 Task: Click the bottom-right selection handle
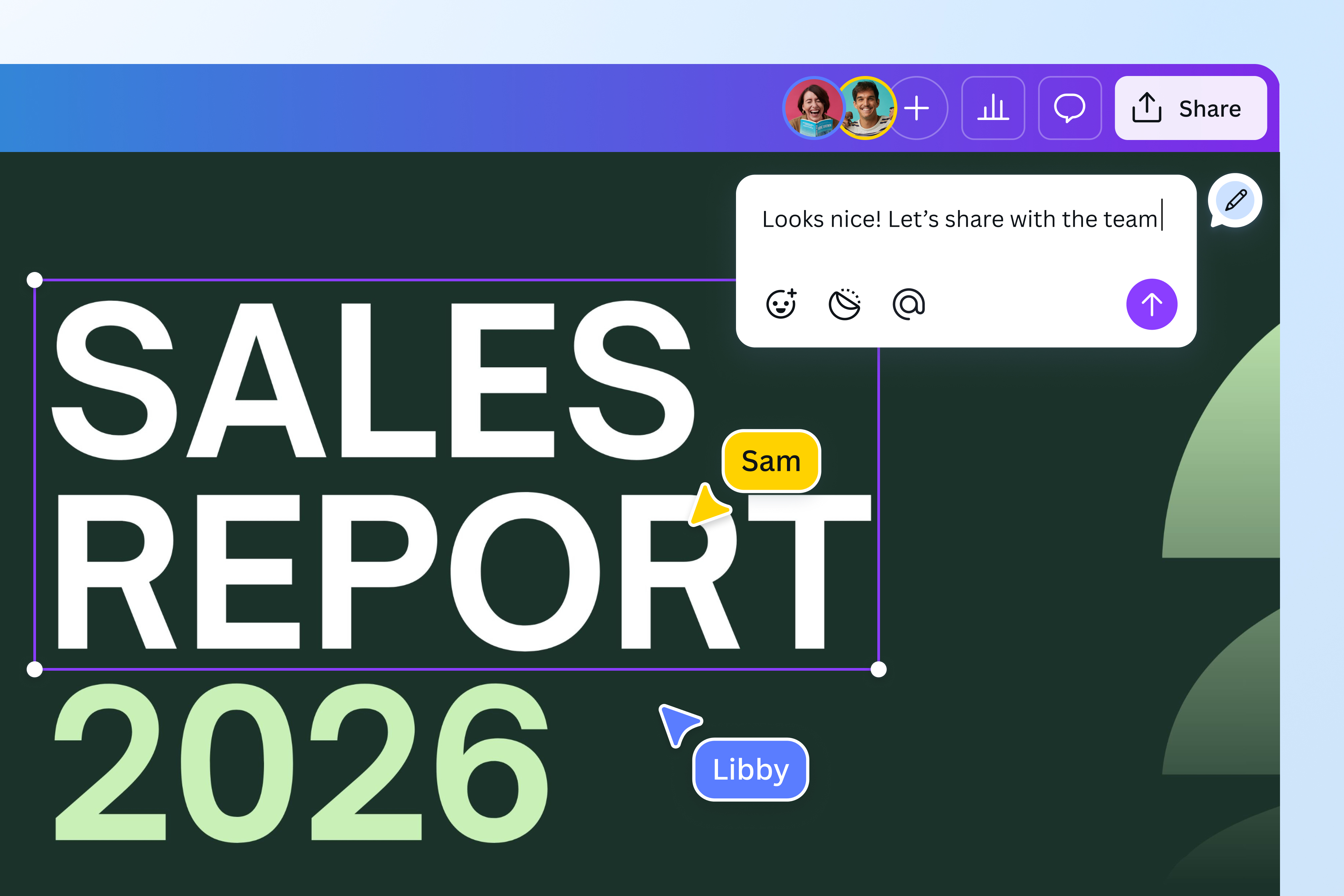click(878, 669)
